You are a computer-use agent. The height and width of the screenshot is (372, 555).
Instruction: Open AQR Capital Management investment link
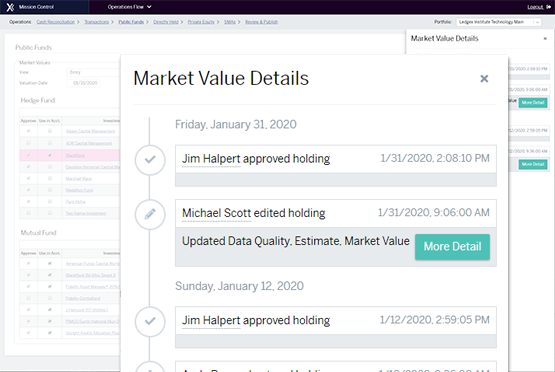[89, 143]
